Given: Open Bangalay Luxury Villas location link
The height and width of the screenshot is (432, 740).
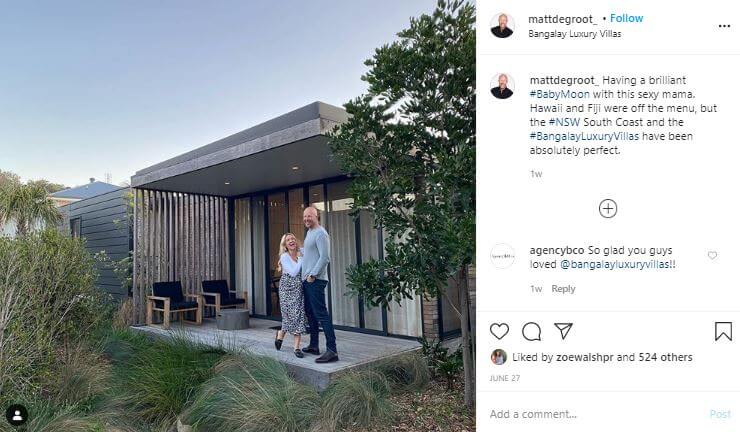Looking at the screenshot, I should (574, 34).
